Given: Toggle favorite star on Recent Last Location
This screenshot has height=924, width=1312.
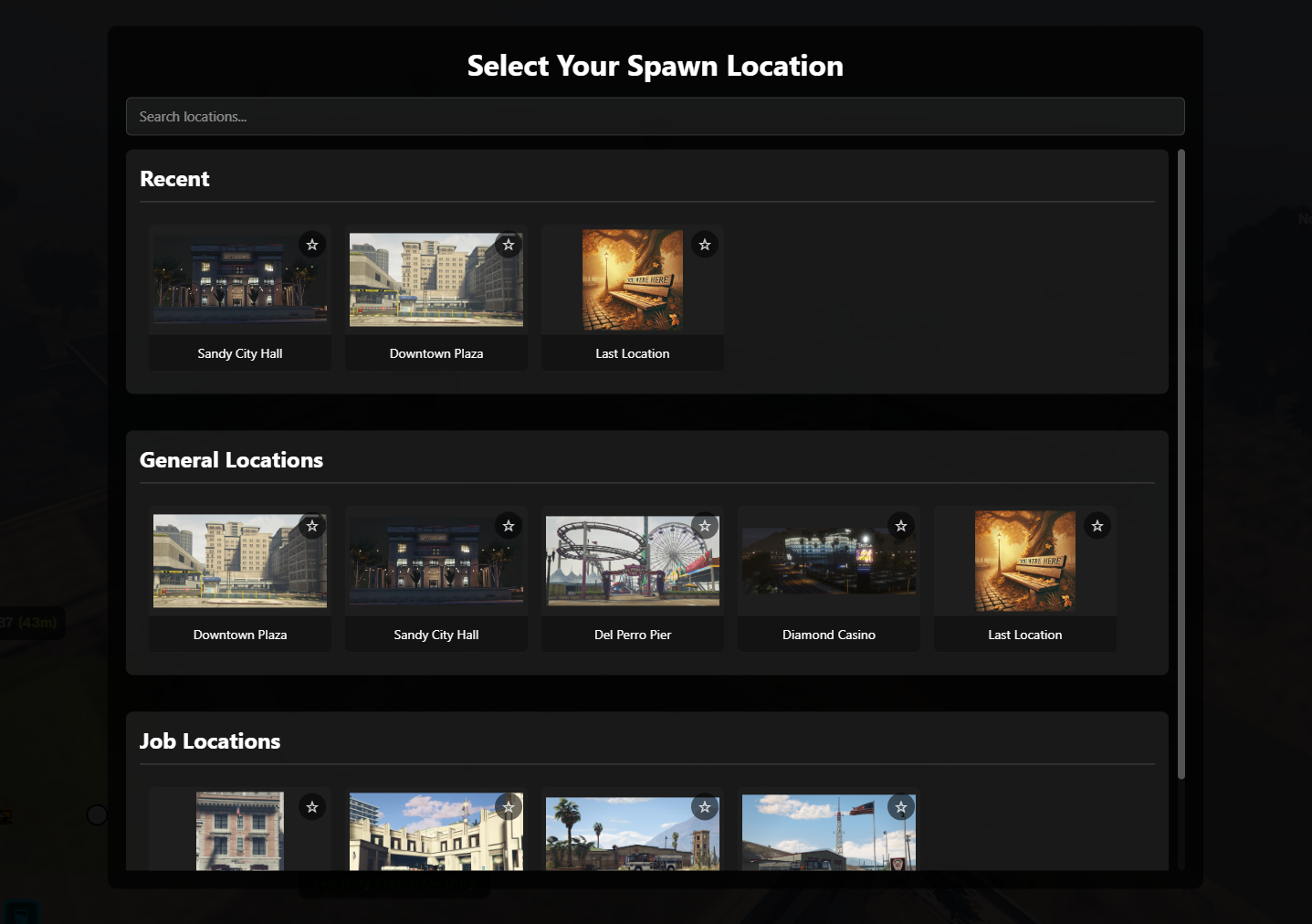Looking at the screenshot, I should 705,245.
